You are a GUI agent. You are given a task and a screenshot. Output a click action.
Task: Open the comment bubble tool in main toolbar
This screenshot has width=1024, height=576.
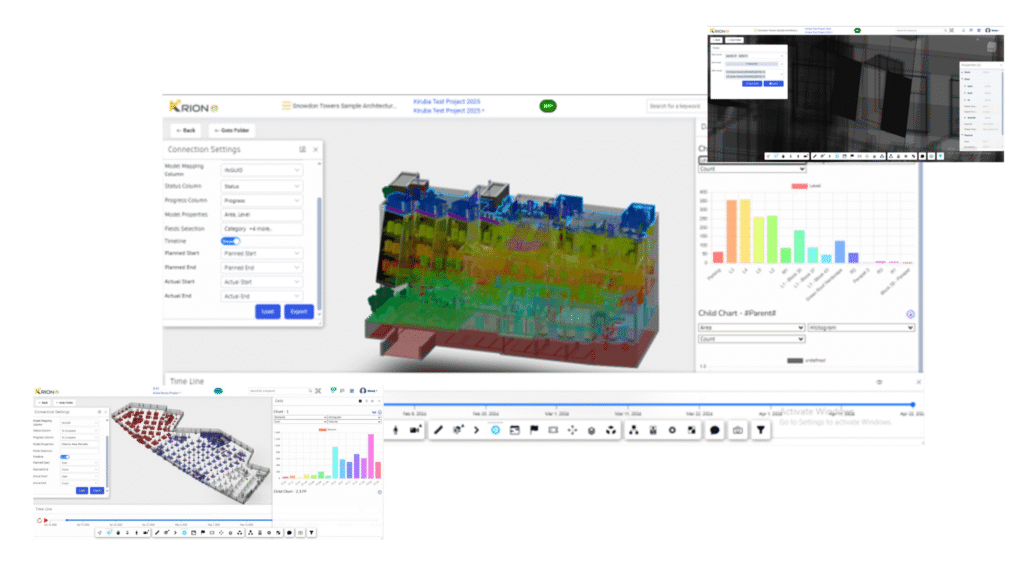pyautogui.click(x=715, y=430)
